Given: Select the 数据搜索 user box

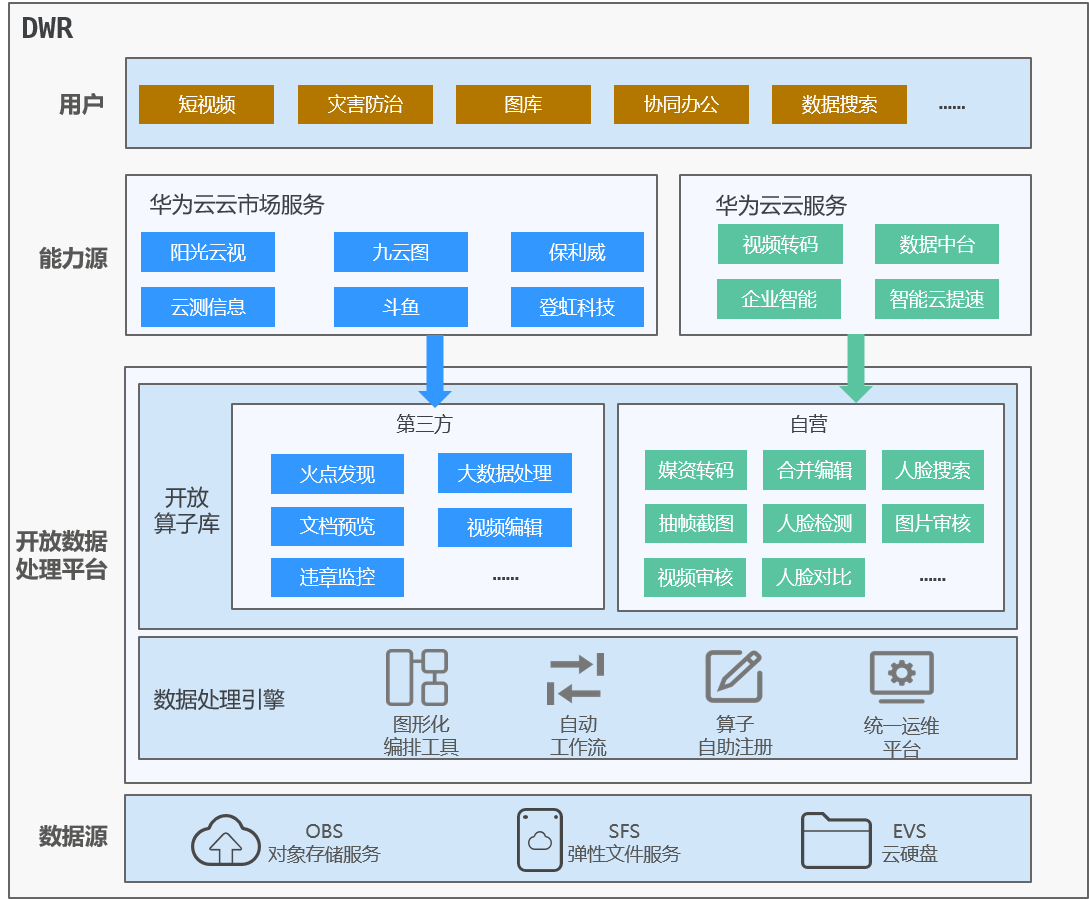Looking at the screenshot, I should (839, 104).
